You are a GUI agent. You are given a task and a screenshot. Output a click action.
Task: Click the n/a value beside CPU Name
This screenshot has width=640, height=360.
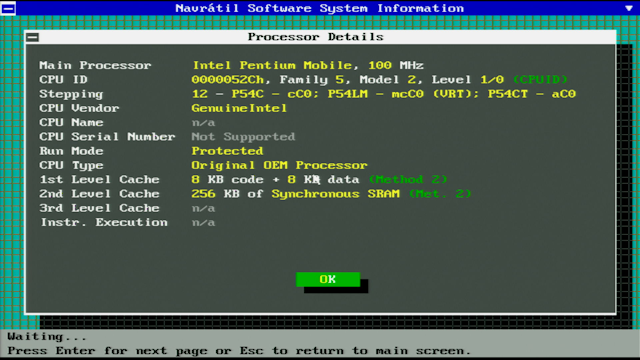(x=203, y=122)
